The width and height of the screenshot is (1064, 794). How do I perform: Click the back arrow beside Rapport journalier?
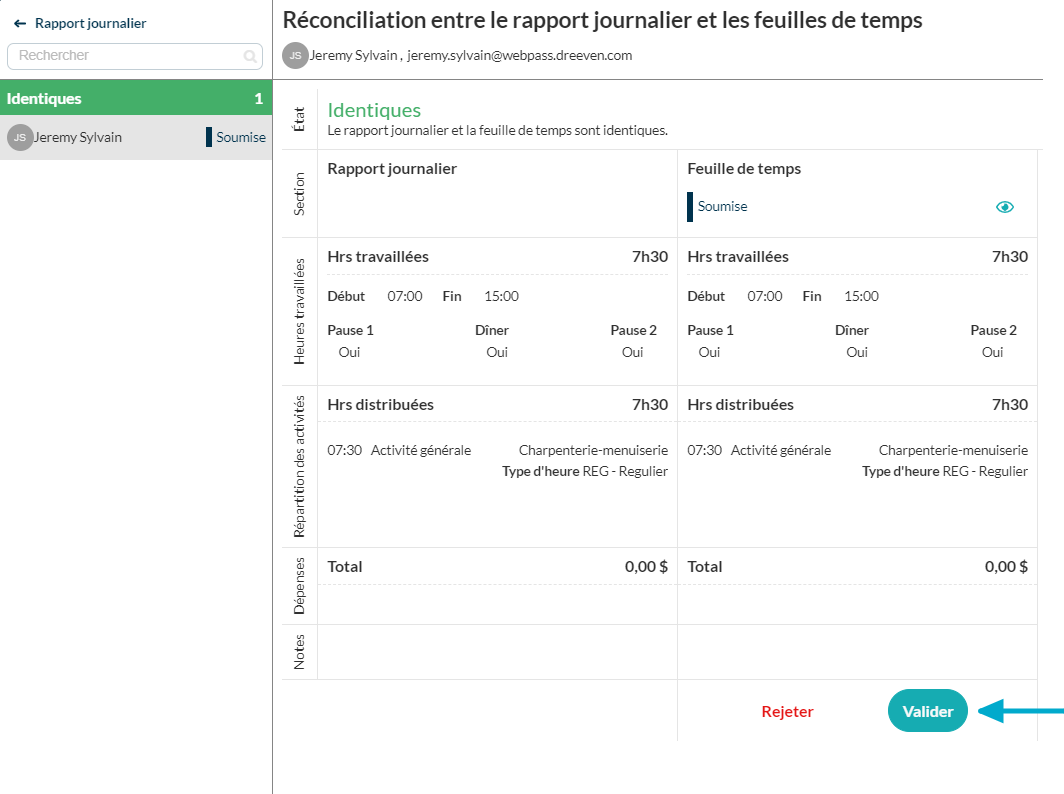20,23
